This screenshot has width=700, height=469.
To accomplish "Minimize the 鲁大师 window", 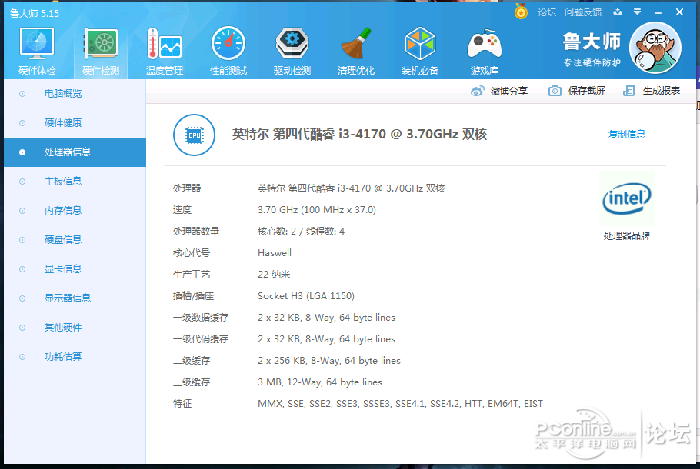I will coord(658,12).
